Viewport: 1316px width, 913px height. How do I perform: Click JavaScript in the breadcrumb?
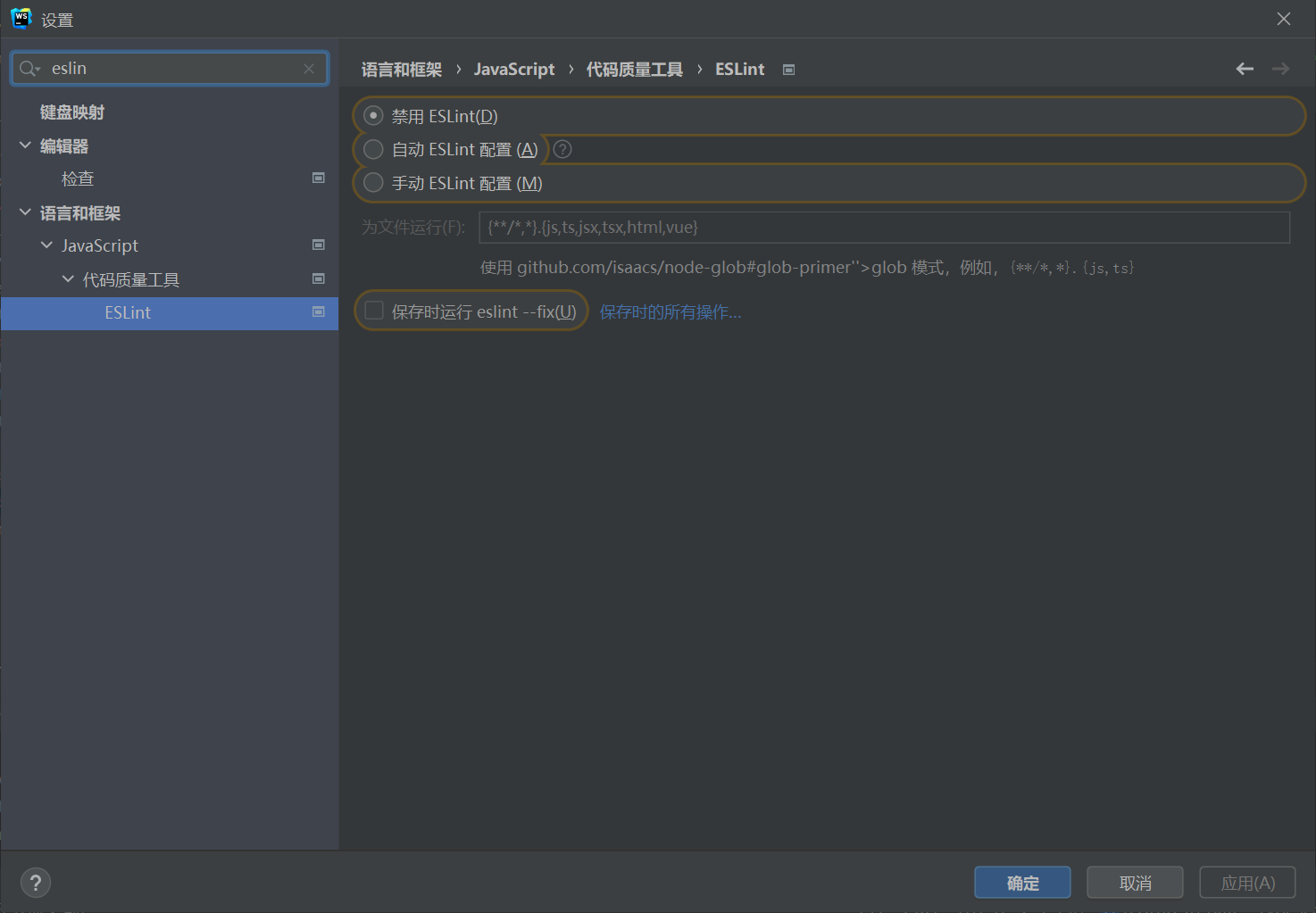tap(514, 70)
